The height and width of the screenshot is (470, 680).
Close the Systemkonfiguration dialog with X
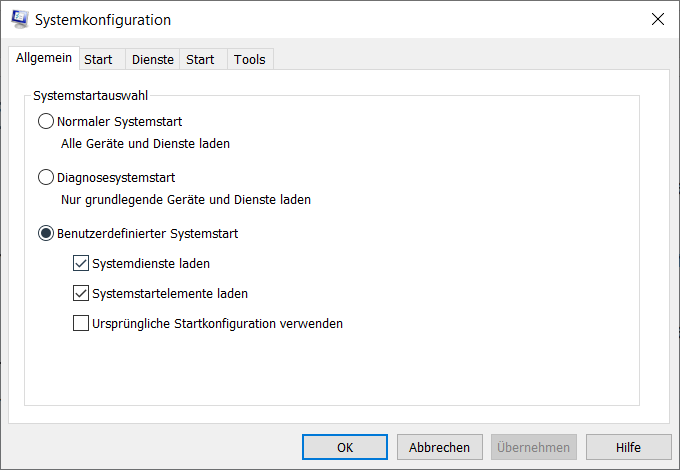[657, 19]
